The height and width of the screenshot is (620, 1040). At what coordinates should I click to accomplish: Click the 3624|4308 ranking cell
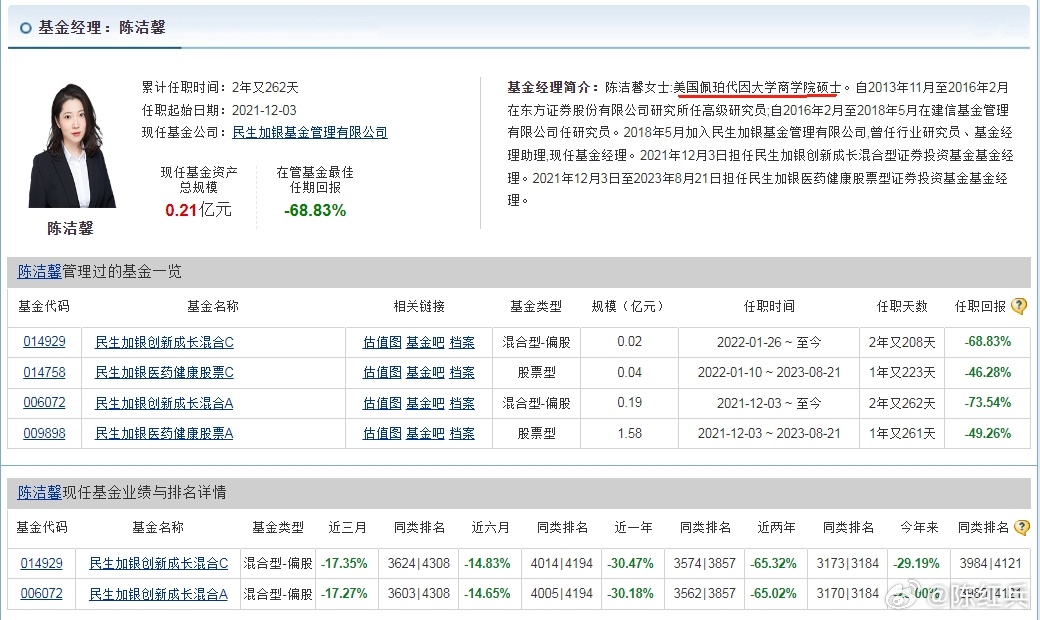pos(419,563)
